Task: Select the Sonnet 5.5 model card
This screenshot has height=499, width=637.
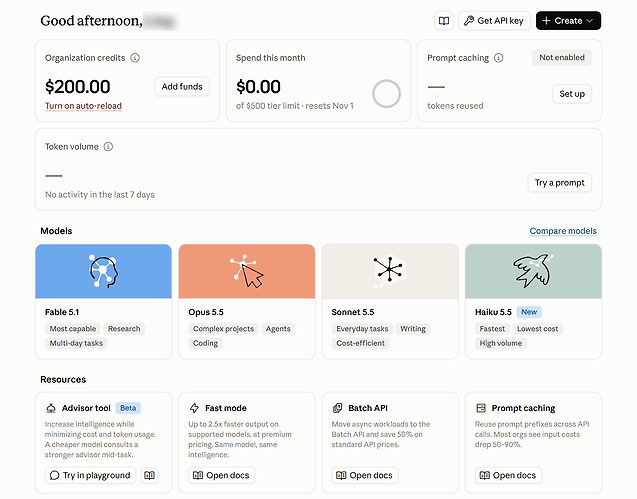Action: pos(390,302)
